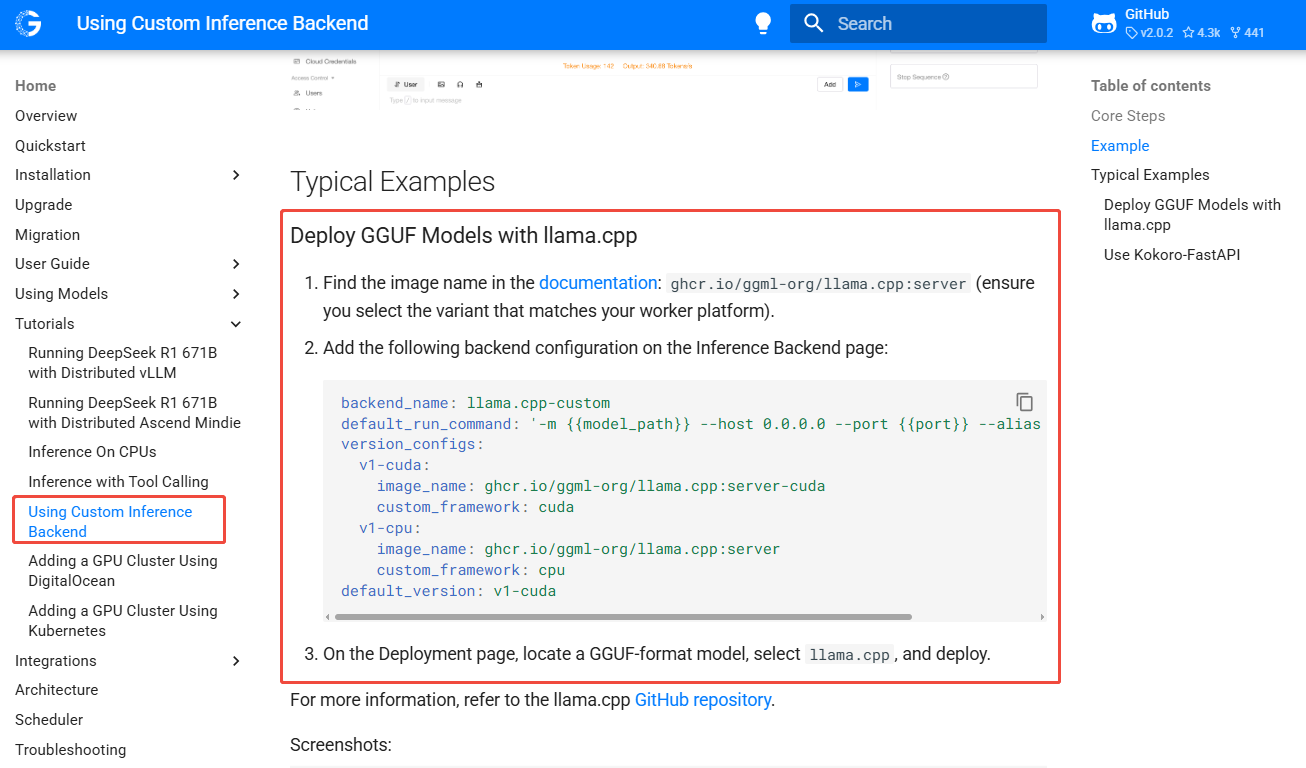This screenshot has height=768, width=1306.
Task: Open the Upgrade page
Action: [44, 205]
